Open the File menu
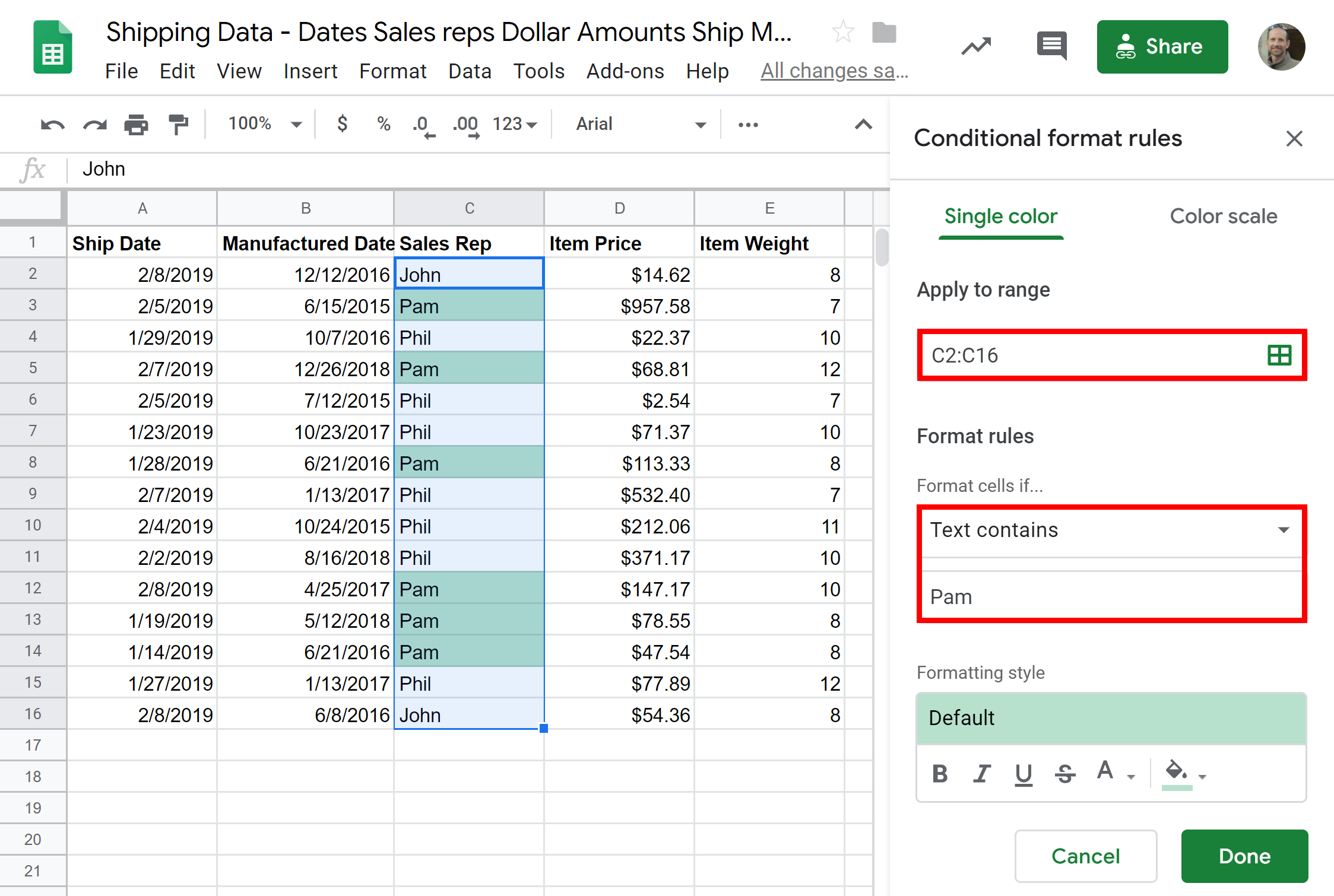 tap(122, 71)
